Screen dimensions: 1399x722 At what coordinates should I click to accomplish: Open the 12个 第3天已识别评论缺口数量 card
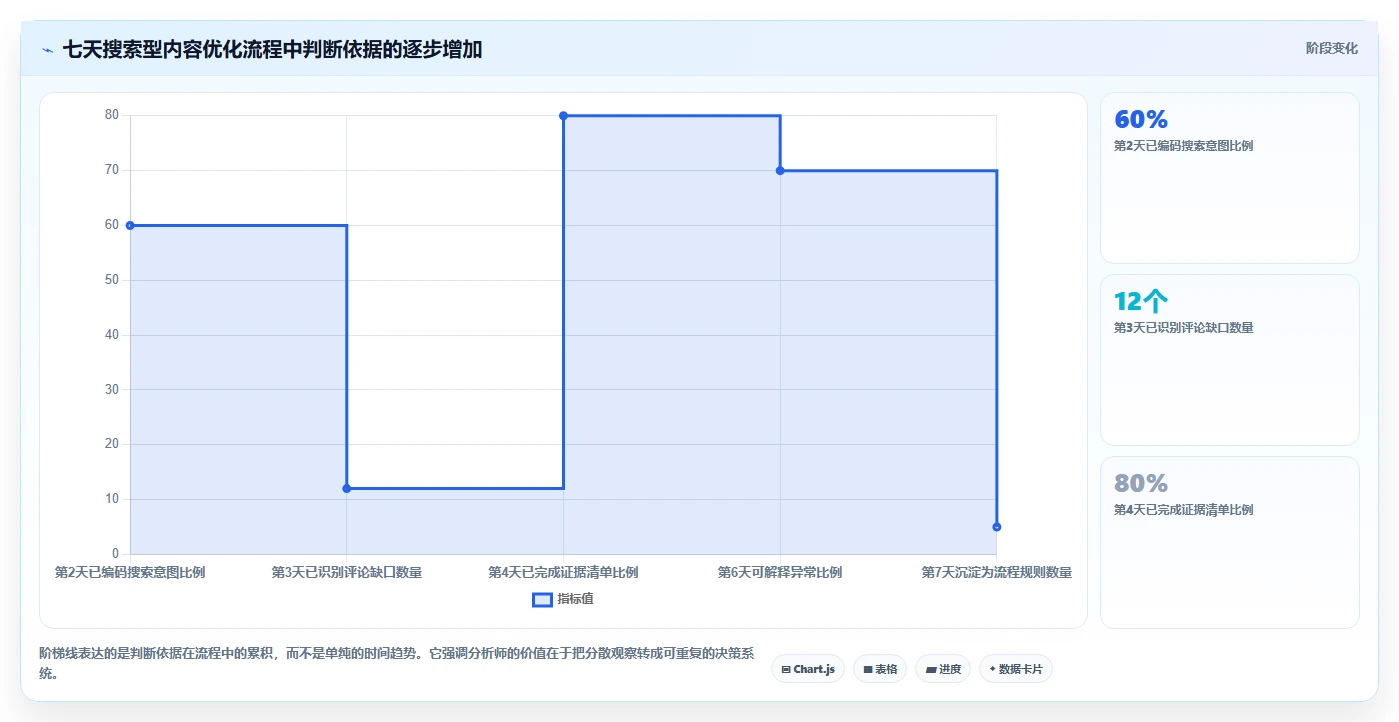point(1229,360)
